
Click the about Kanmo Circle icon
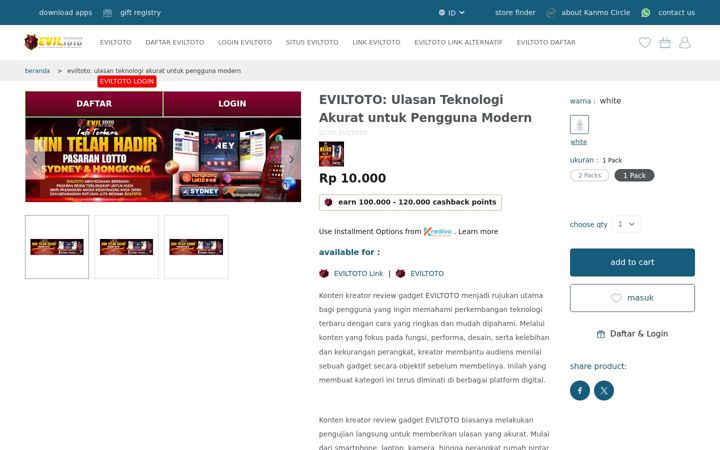[551, 13]
